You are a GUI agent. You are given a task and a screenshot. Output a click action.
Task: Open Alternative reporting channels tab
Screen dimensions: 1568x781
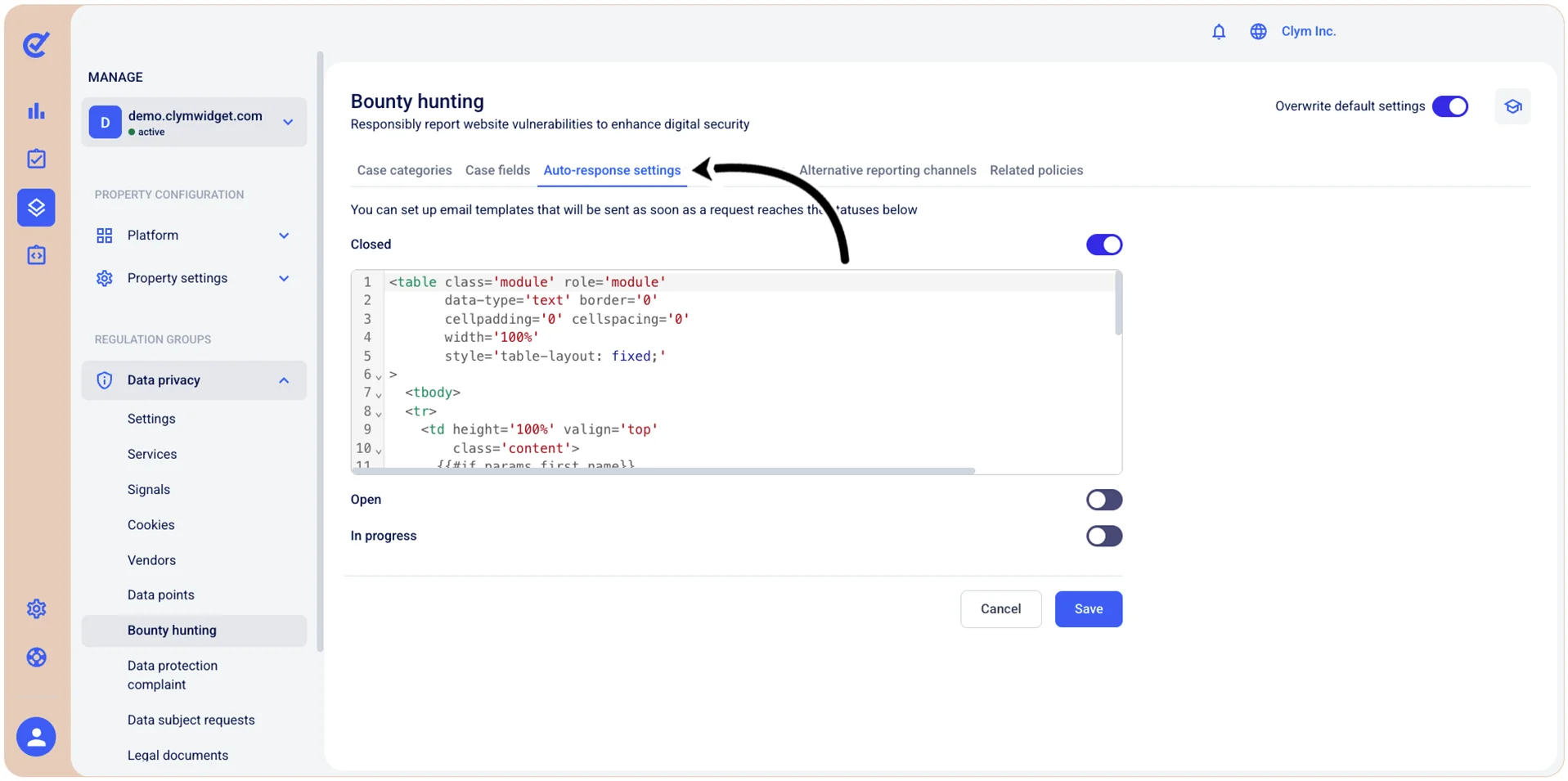tap(887, 170)
